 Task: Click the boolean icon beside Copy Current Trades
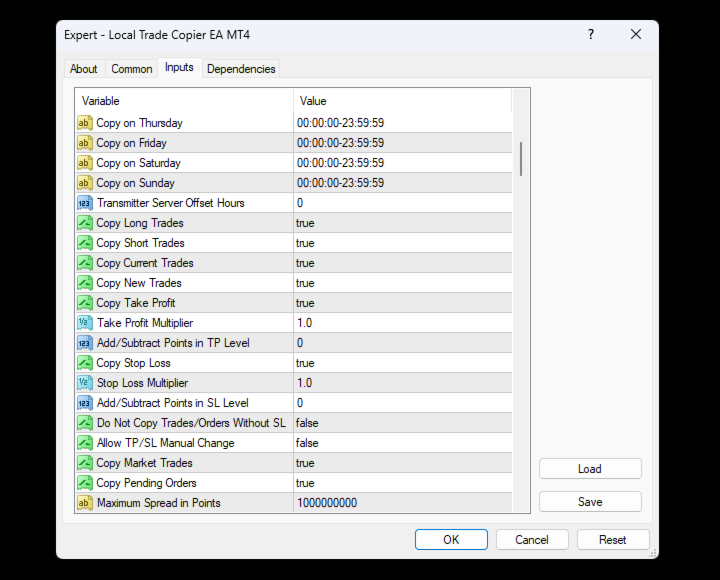click(85, 263)
